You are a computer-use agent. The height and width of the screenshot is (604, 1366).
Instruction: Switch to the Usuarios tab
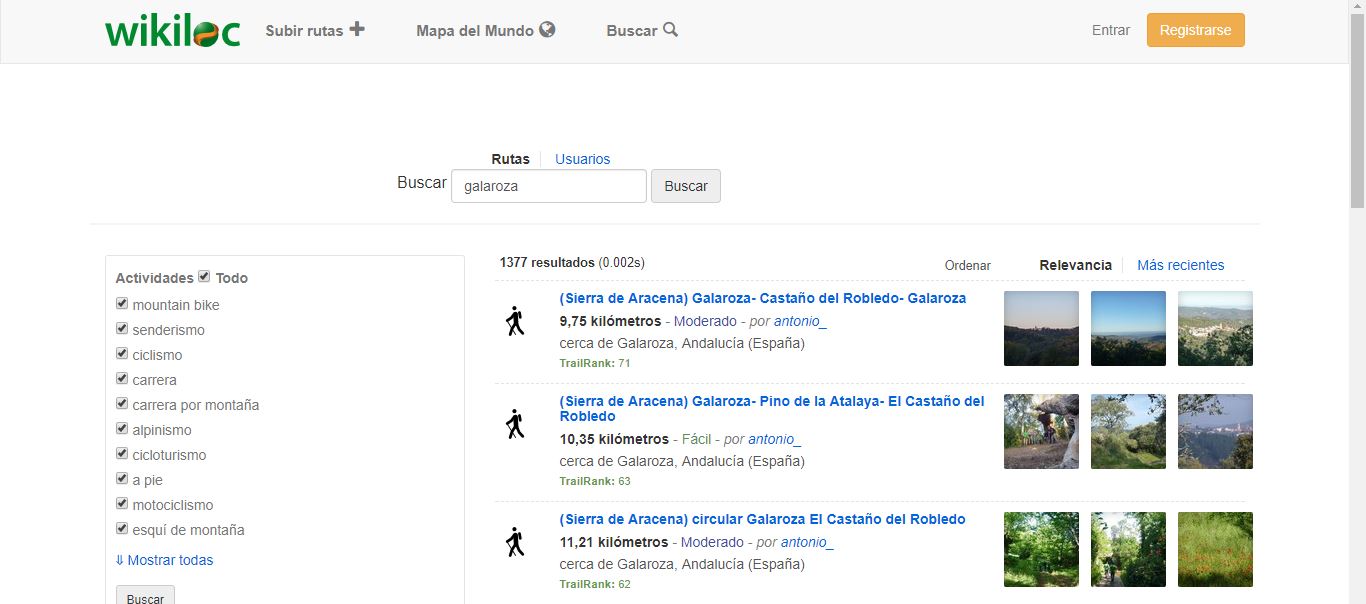[x=582, y=159]
